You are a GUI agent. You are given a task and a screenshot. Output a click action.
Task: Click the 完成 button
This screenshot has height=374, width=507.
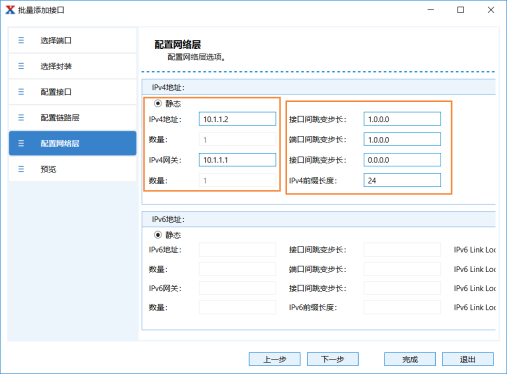(410, 359)
